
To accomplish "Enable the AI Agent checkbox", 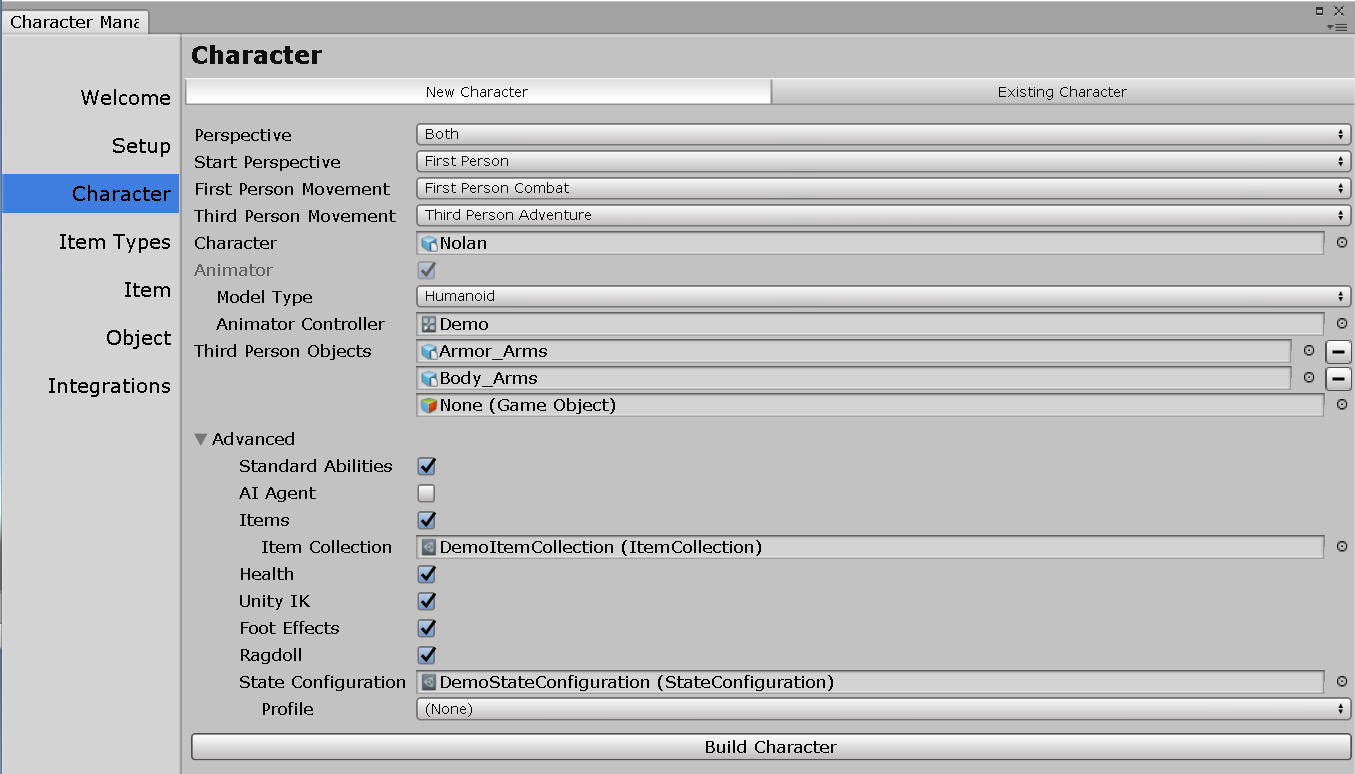I will coord(426,493).
